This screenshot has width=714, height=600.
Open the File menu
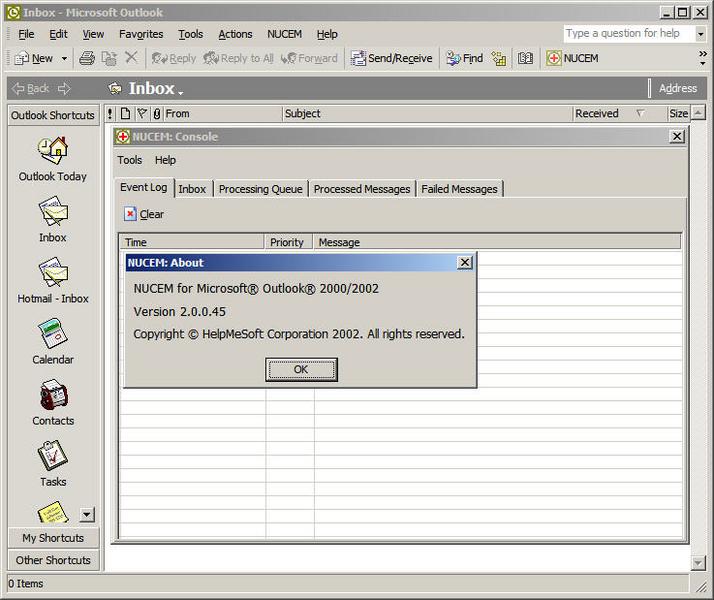click(x=26, y=34)
